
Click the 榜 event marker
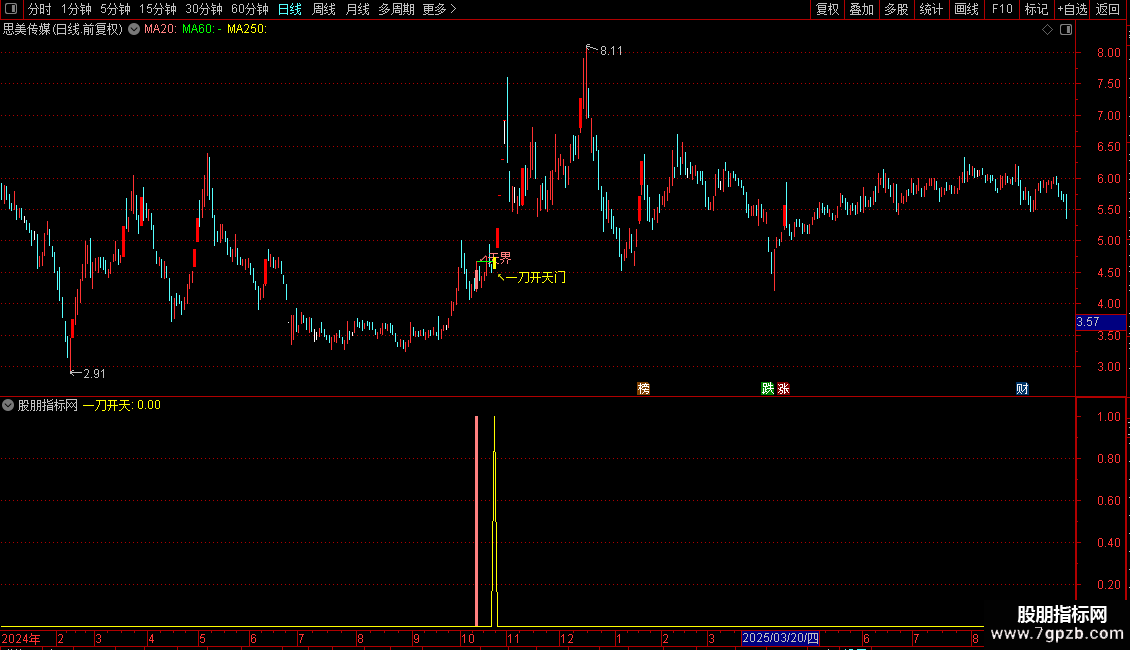(644, 388)
